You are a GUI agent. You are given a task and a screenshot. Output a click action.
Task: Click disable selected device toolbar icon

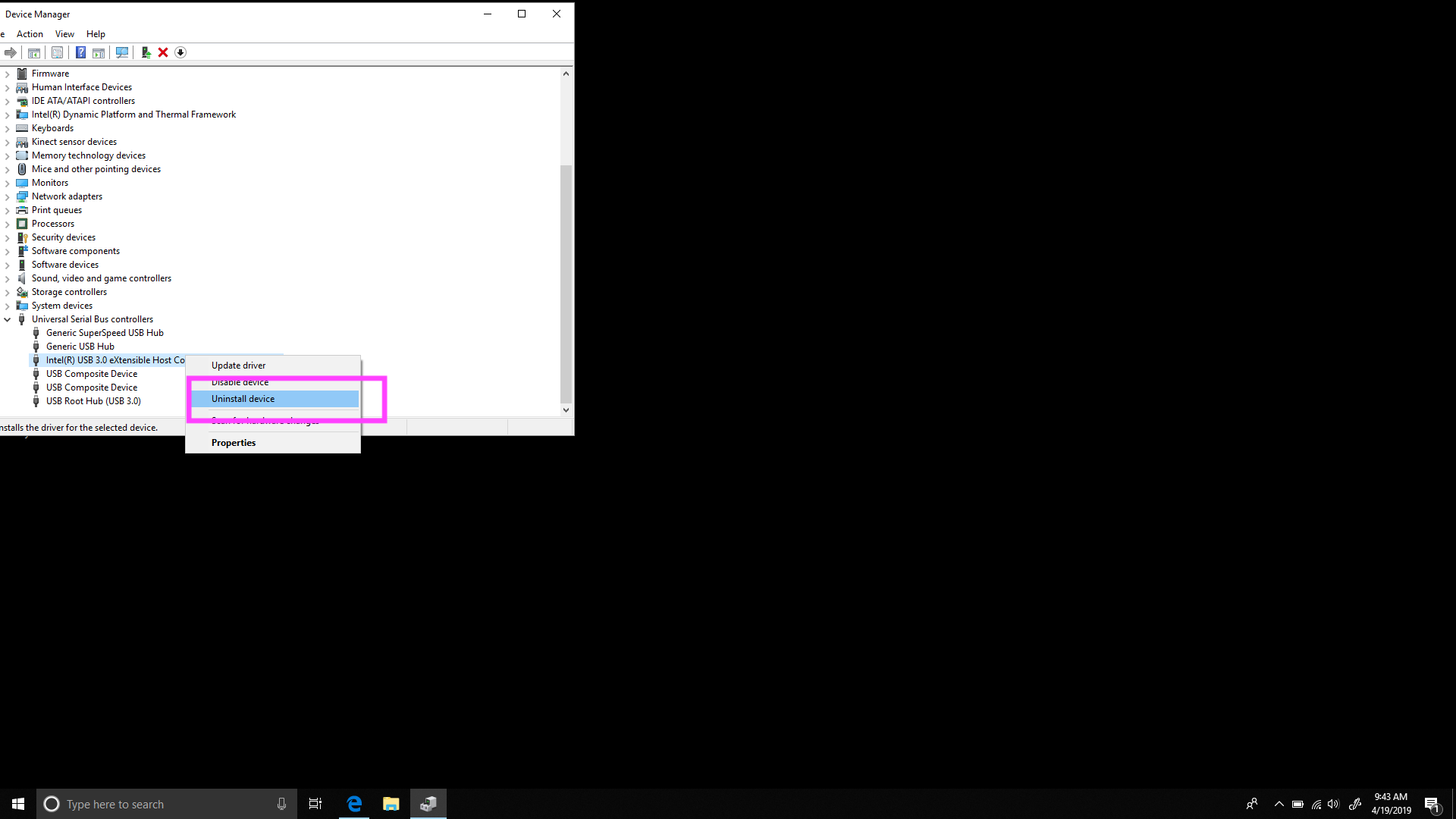[180, 52]
